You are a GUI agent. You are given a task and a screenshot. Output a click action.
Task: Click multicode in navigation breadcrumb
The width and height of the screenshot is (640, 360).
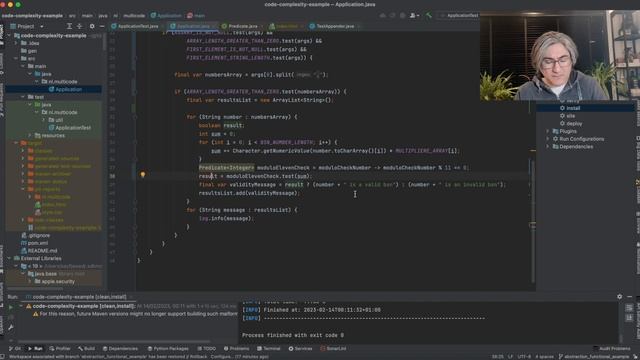pos(134,16)
